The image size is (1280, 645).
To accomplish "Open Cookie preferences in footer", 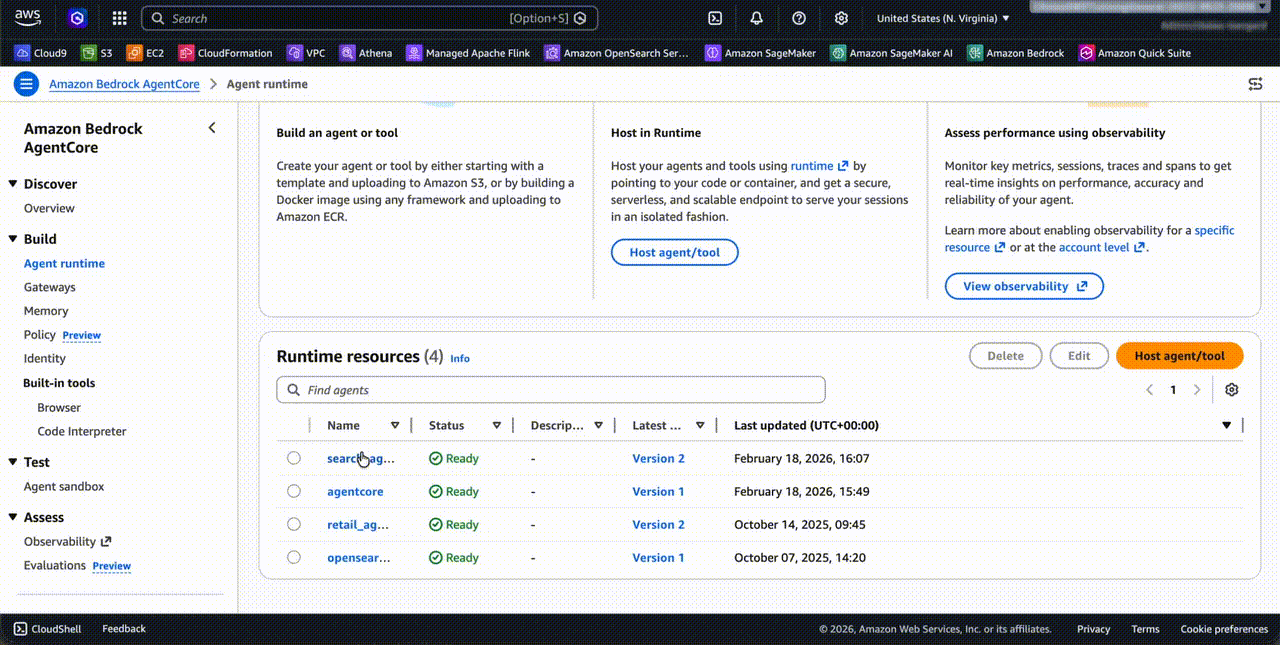I will 1224,629.
